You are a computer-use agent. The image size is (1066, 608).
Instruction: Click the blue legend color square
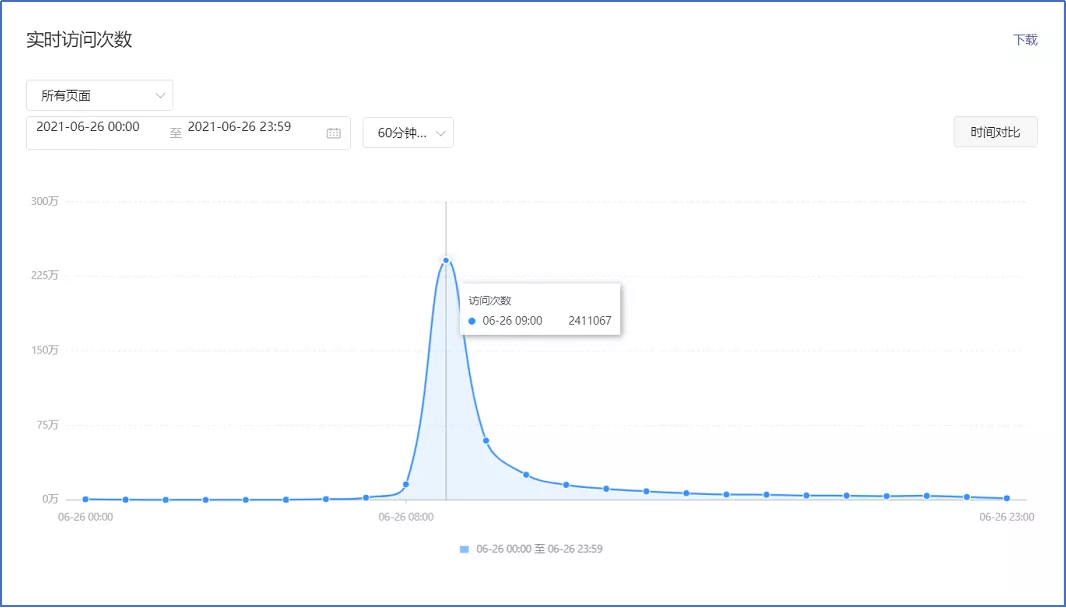(465, 549)
